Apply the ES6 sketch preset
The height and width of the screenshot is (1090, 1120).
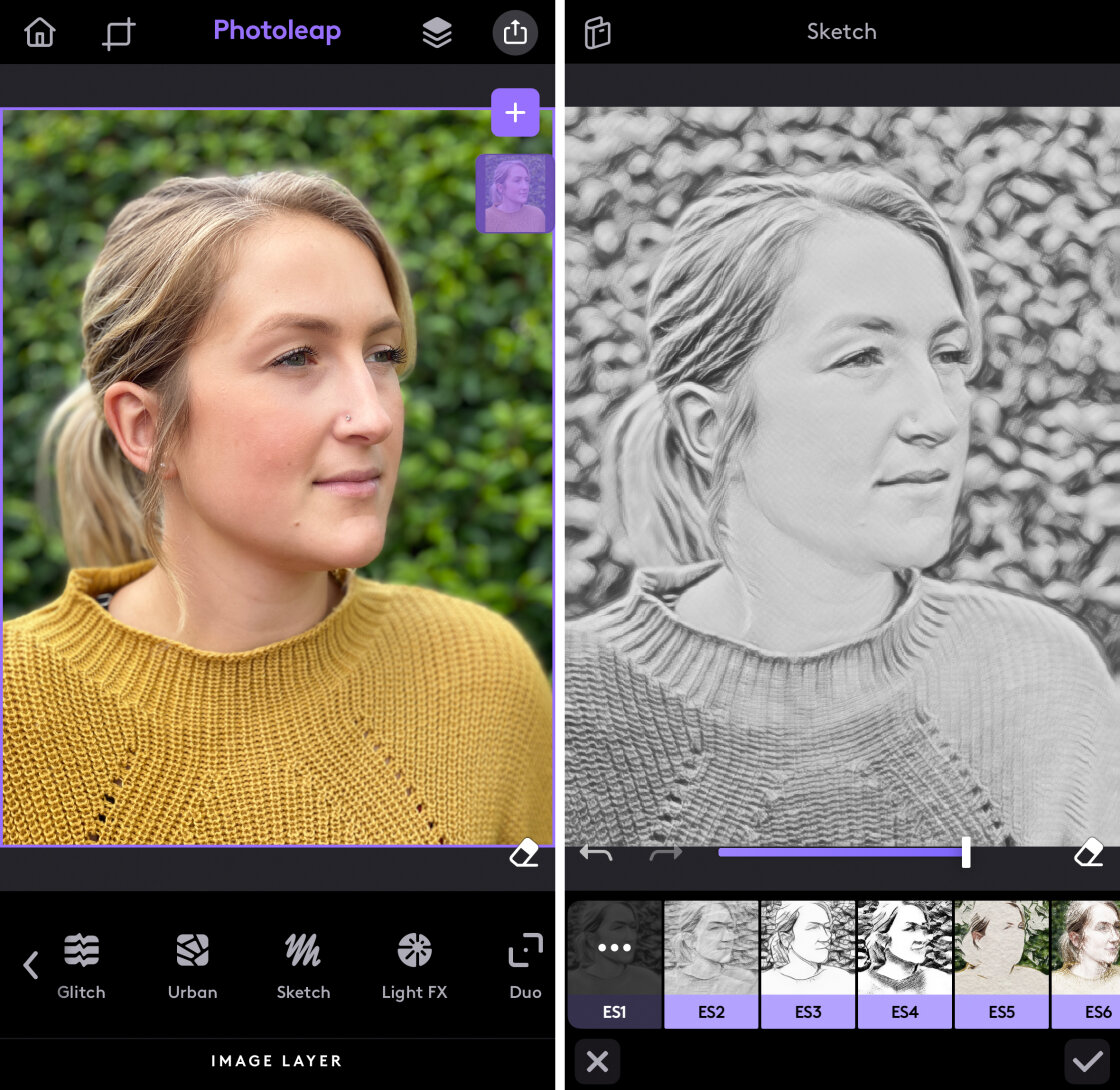(1086, 964)
